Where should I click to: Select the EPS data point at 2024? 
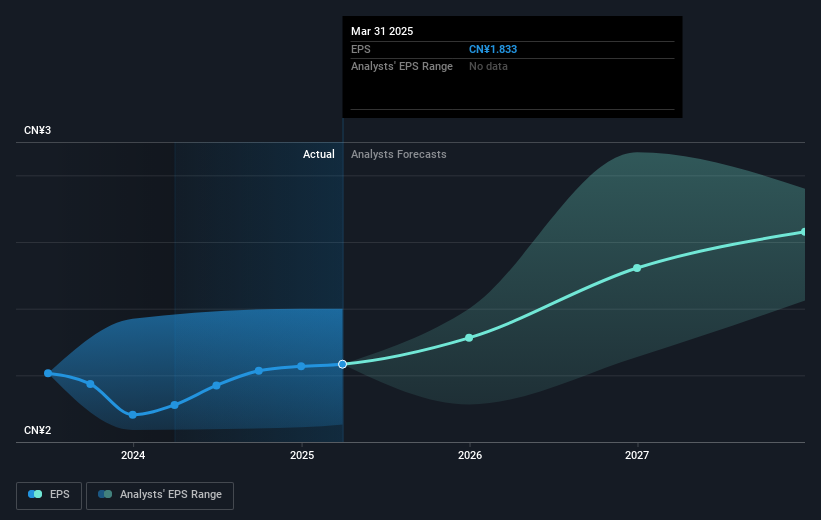(x=132, y=415)
